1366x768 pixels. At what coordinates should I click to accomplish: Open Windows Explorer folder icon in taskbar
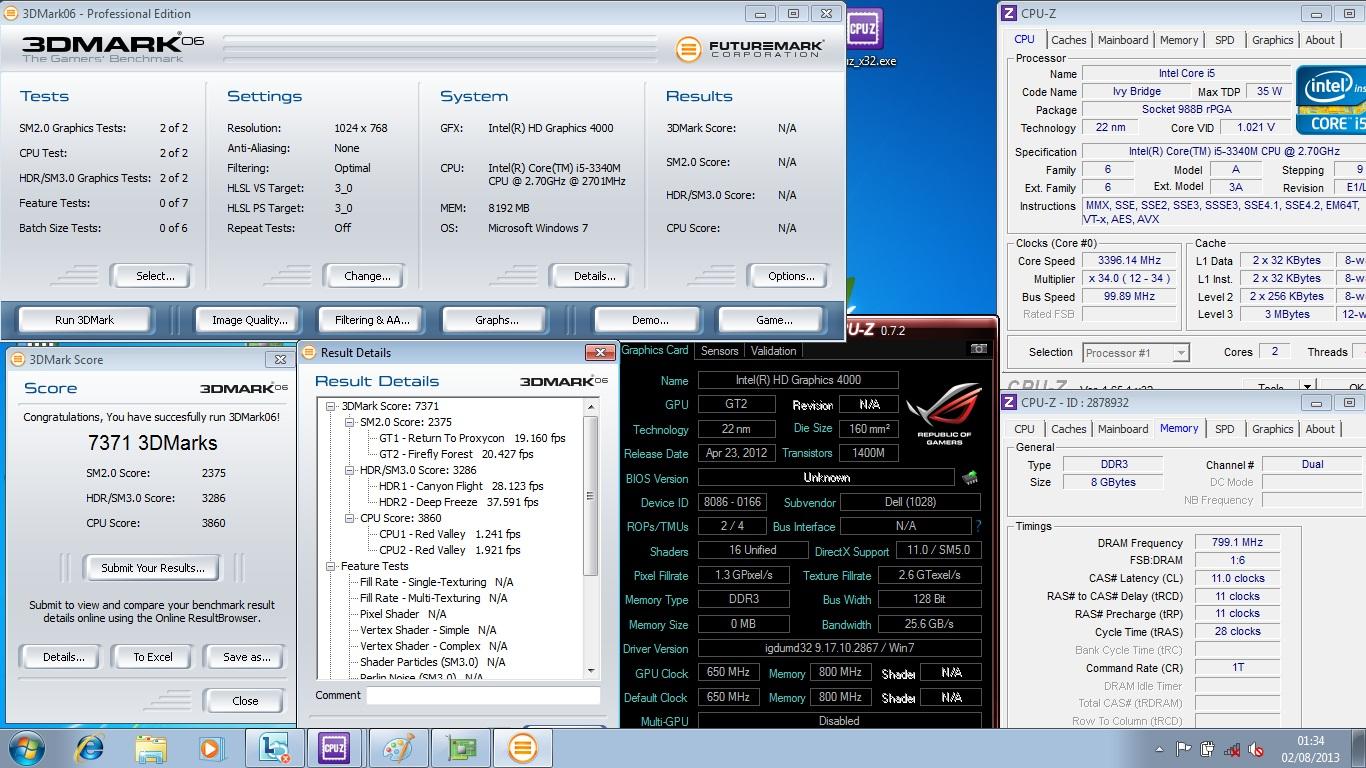coord(151,748)
